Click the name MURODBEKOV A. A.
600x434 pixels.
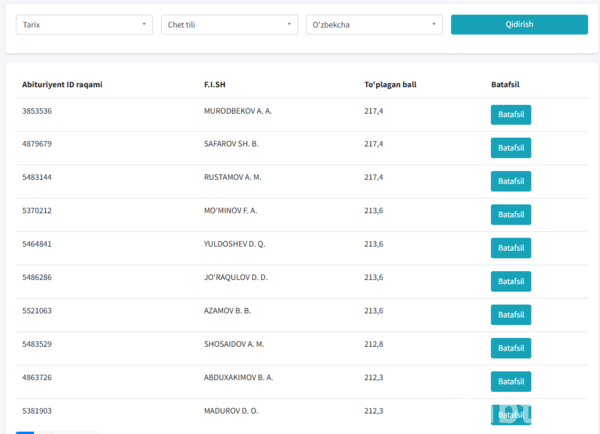point(238,111)
